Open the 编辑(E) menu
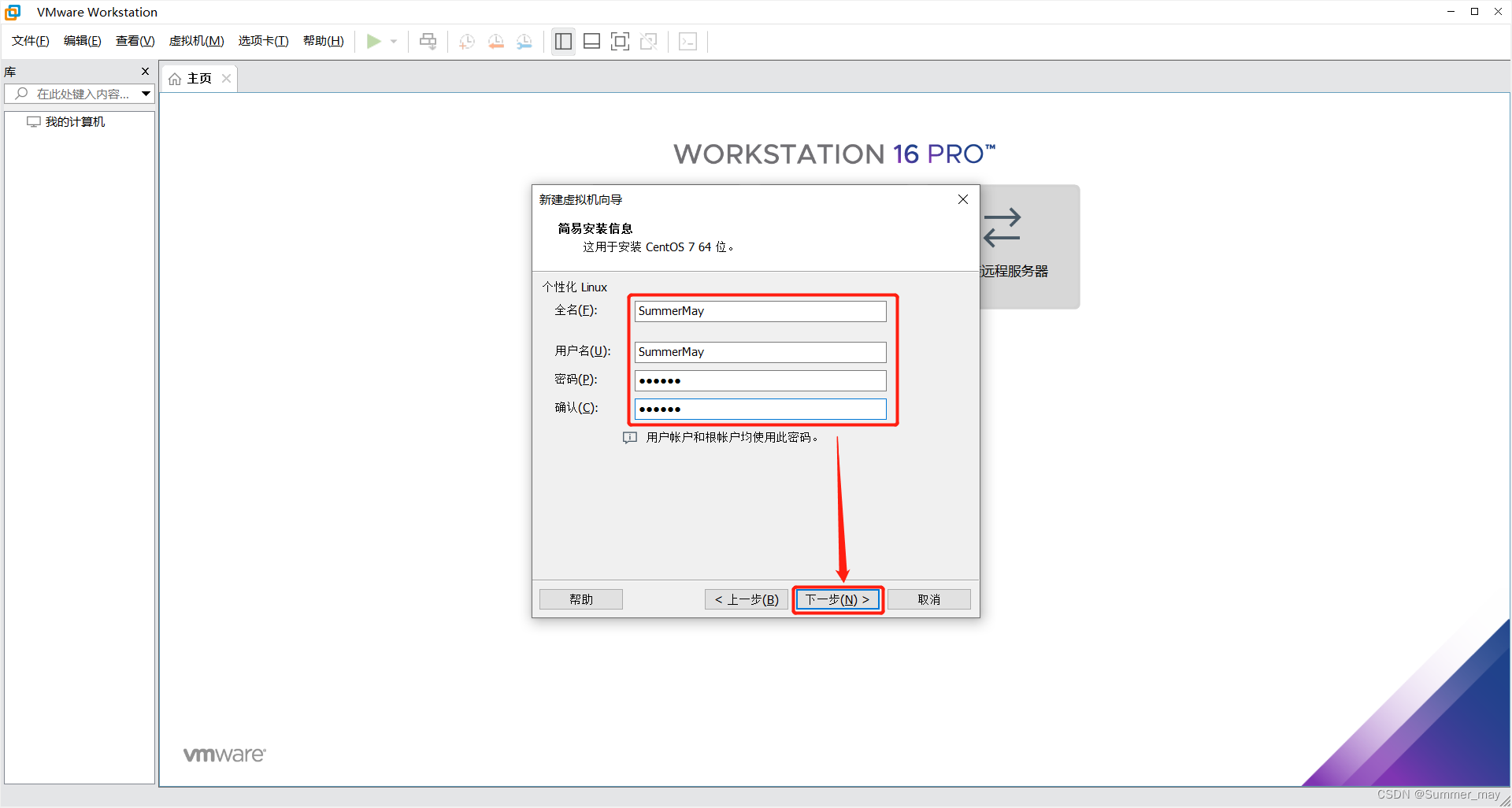 (x=83, y=41)
